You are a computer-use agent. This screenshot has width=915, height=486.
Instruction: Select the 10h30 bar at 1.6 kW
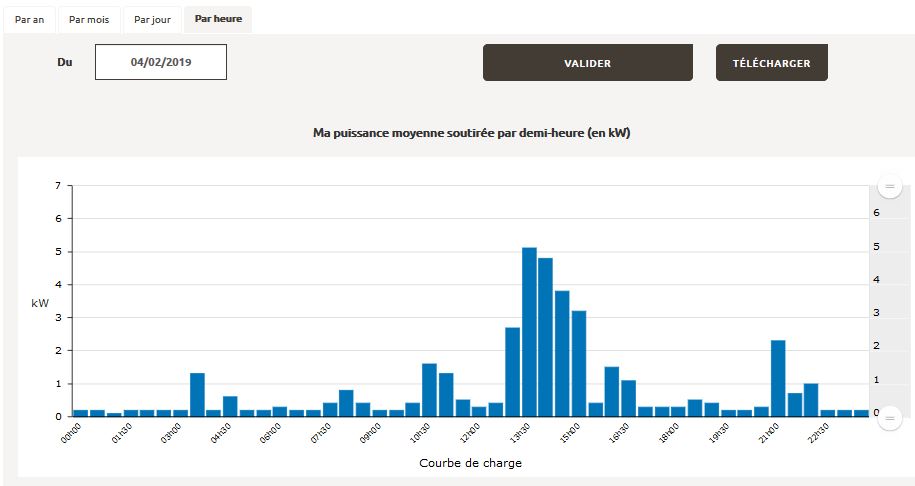429,390
